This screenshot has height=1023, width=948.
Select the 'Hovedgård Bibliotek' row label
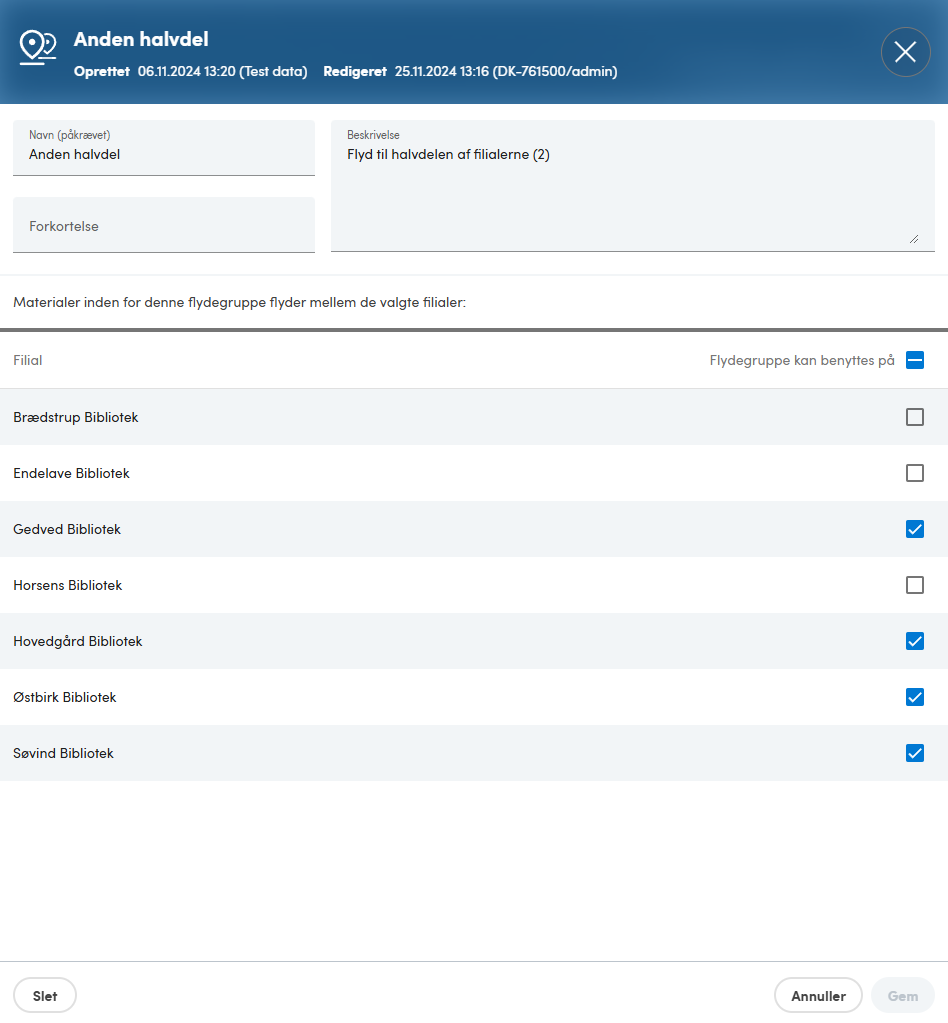click(78, 641)
